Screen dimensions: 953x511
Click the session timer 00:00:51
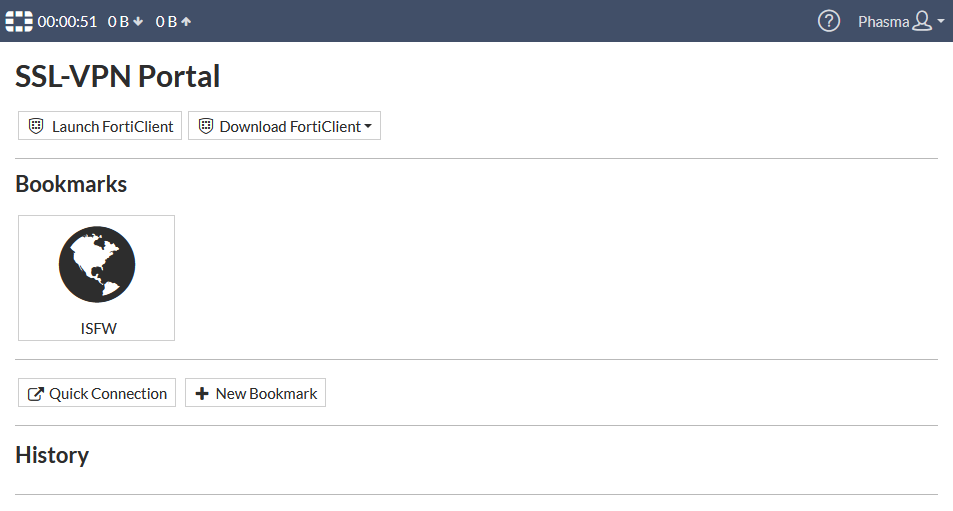67,22
